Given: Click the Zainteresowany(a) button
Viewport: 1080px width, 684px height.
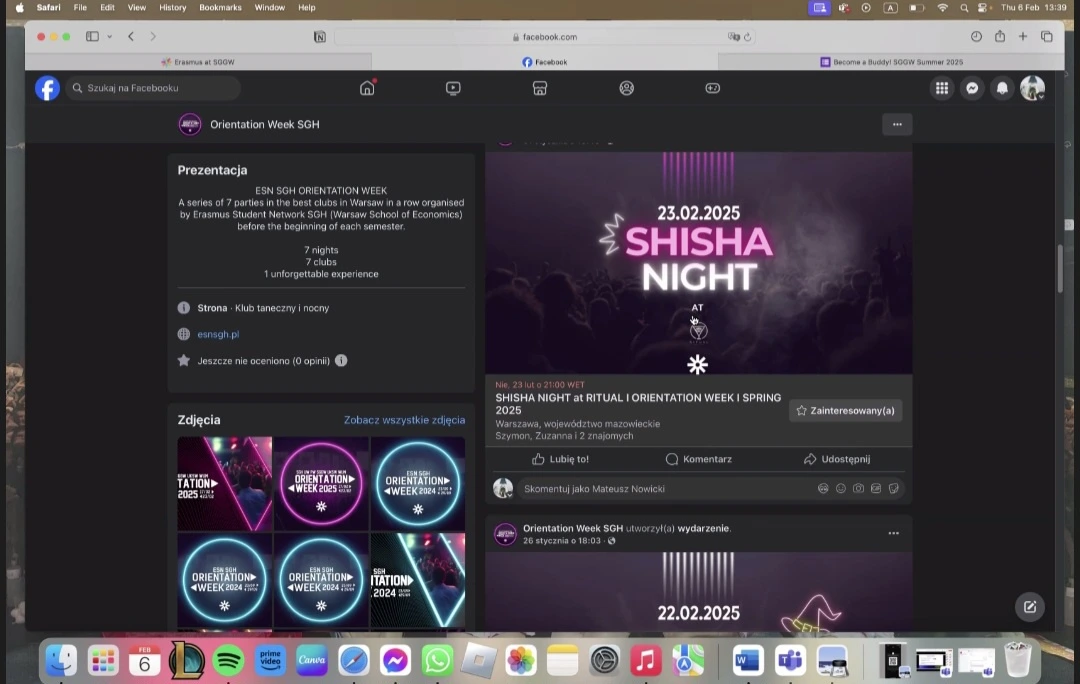Looking at the screenshot, I should tap(845, 411).
